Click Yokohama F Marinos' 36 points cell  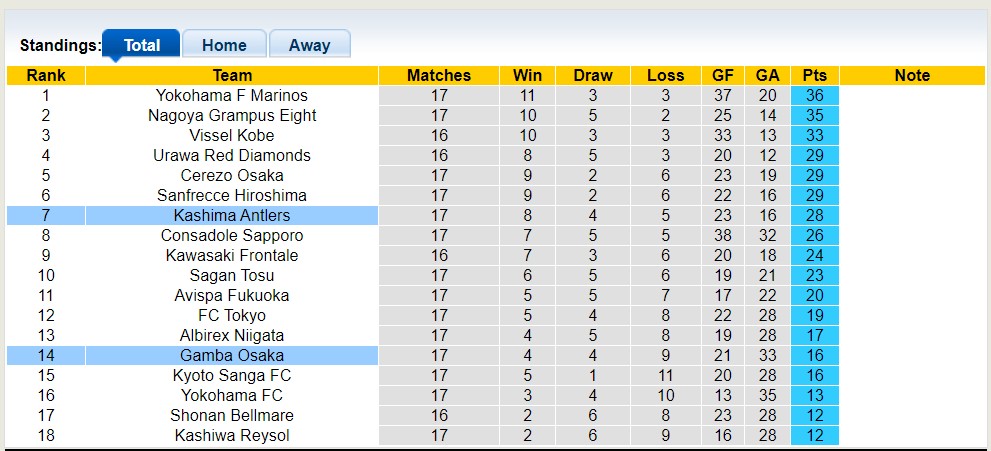[x=814, y=96]
